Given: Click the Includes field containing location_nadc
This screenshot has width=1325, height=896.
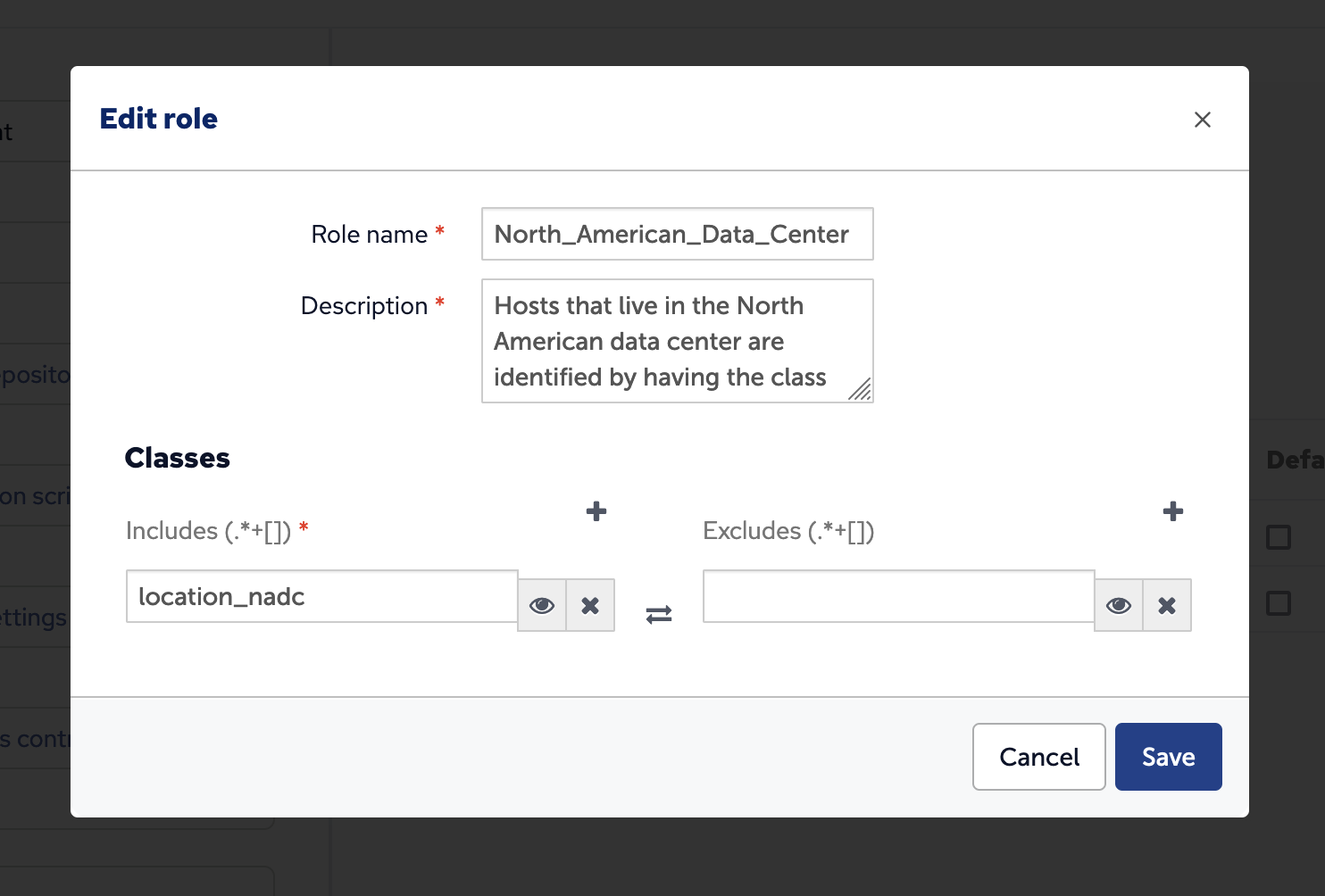Looking at the screenshot, I should (x=321, y=597).
